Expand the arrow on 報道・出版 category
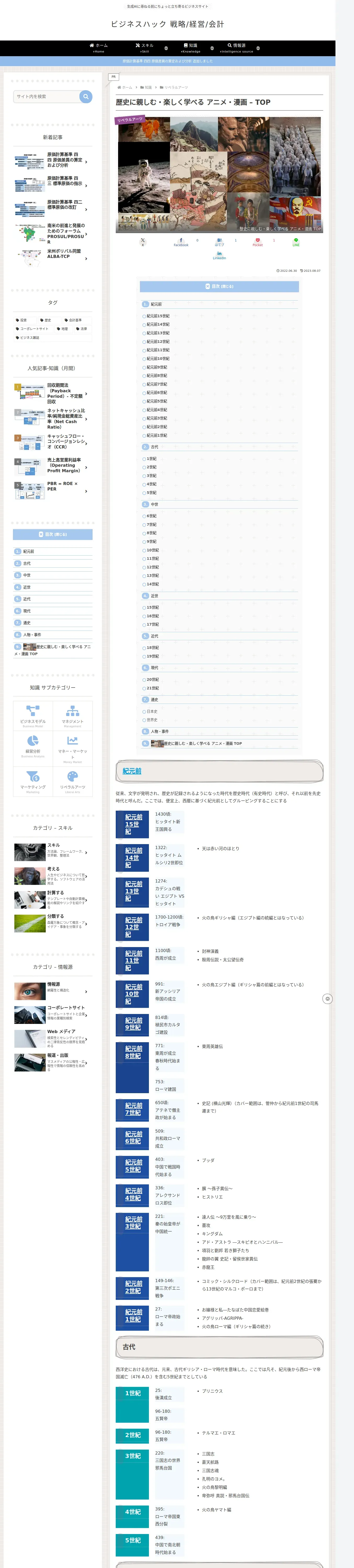354x1568 pixels. click(x=86, y=1063)
